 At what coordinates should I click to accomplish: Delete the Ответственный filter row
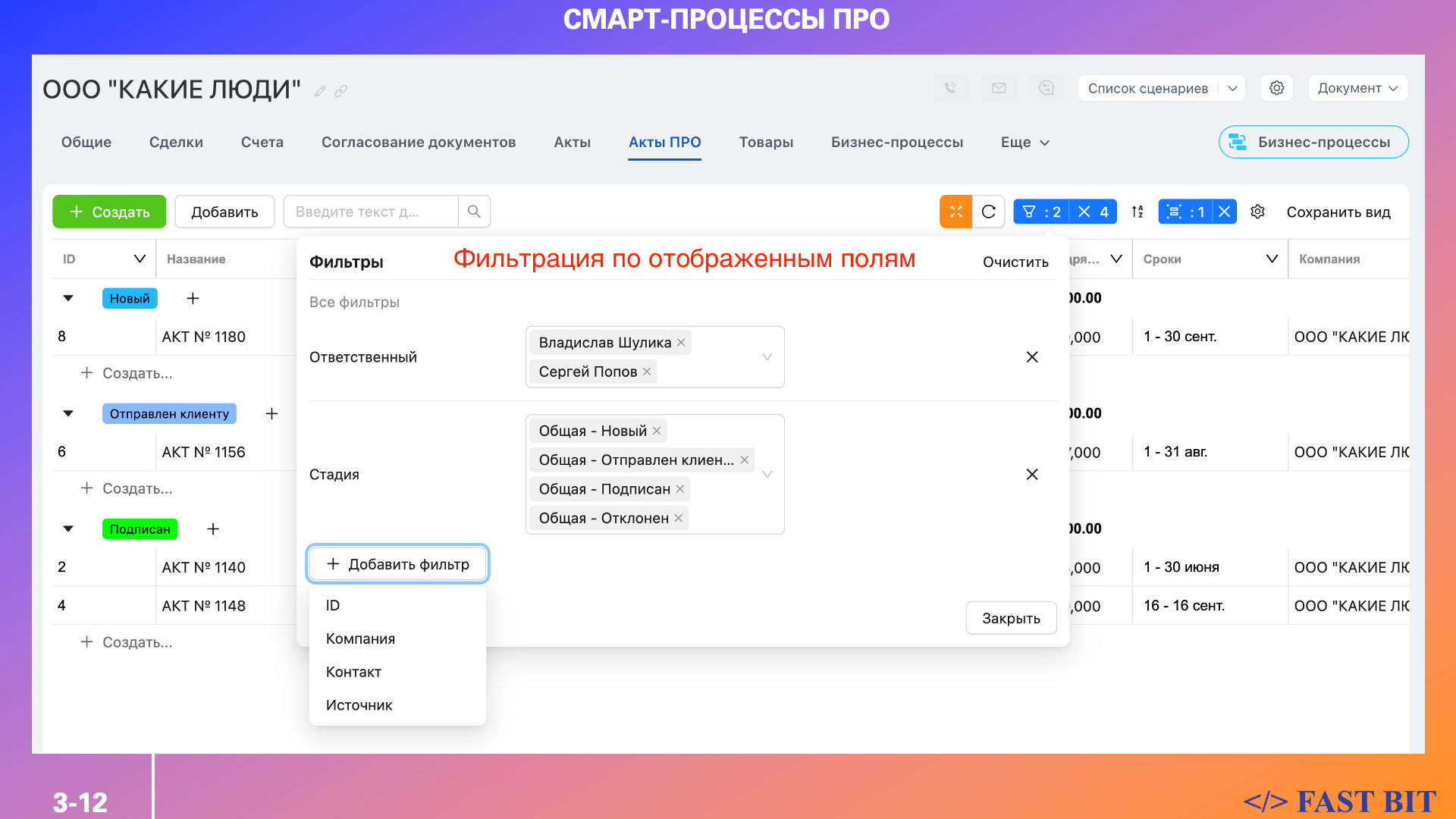click(x=1031, y=357)
